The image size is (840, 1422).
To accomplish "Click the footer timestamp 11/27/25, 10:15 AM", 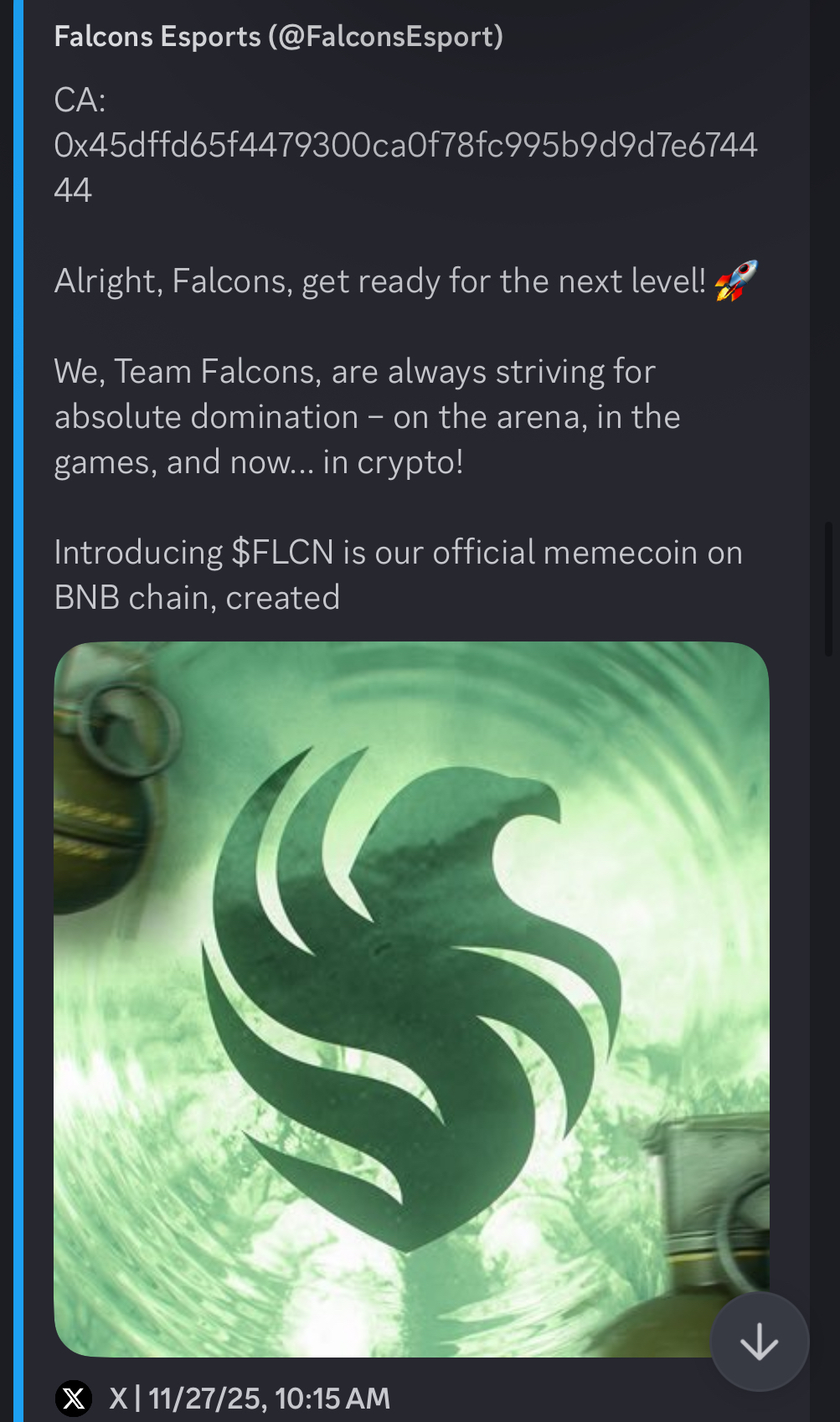I will coord(269,1398).
